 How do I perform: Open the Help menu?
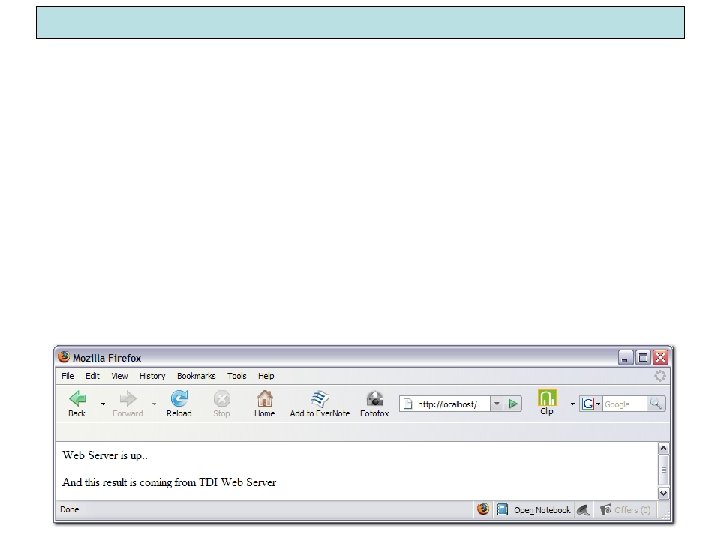pos(266,376)
